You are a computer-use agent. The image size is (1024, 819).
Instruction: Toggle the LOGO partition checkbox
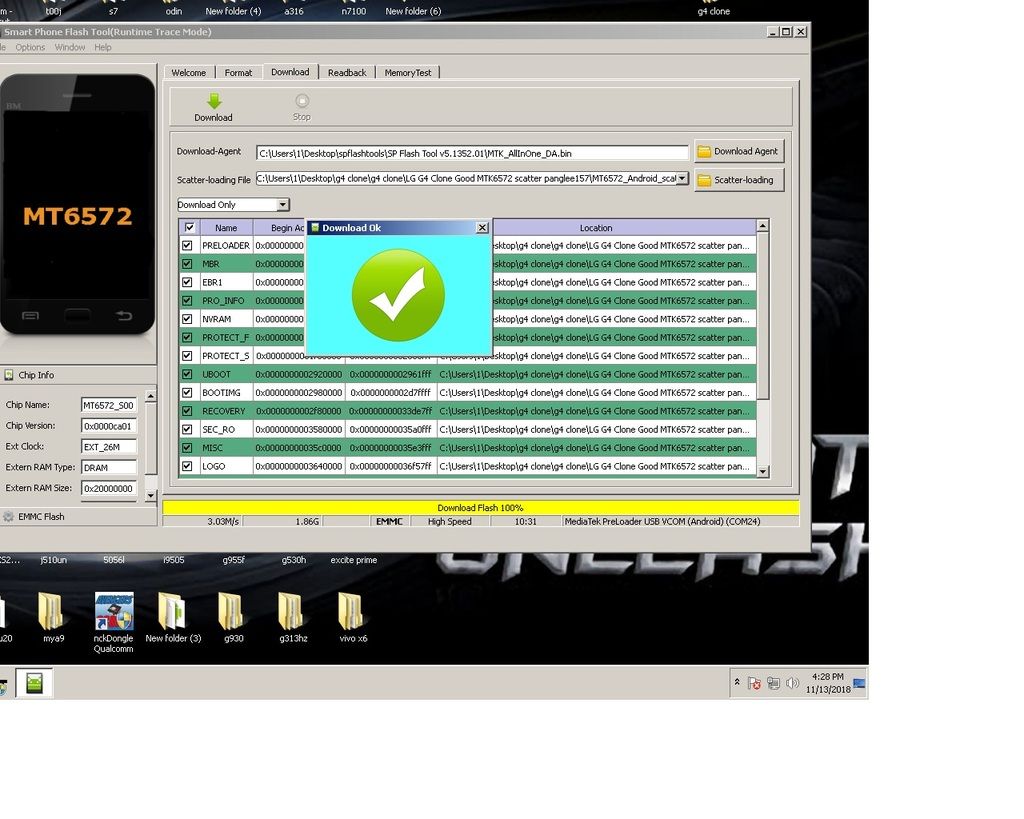coord(187,466)
